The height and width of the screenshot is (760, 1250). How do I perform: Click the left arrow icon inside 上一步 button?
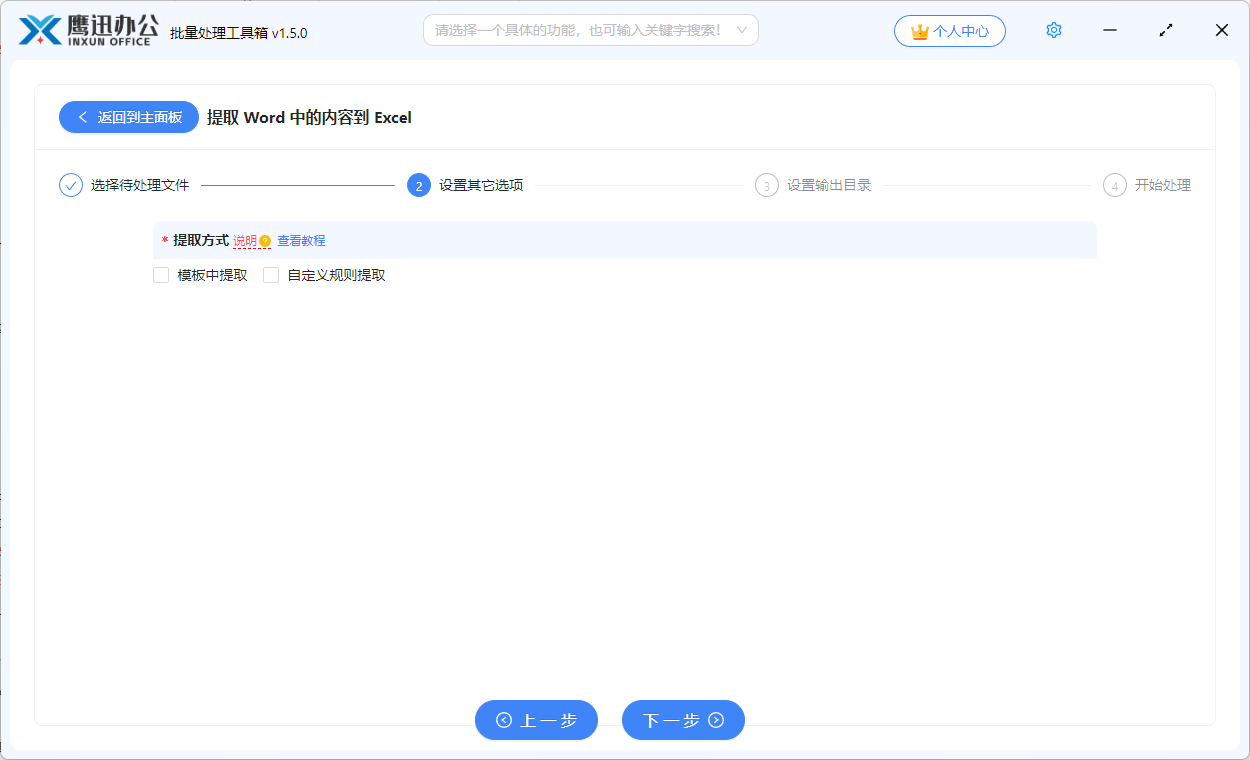(505, 720)
